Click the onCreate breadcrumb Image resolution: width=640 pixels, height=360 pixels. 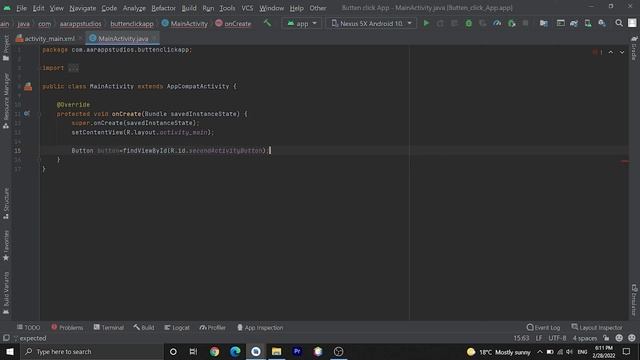pyautogui.click(x=233, y=24)
